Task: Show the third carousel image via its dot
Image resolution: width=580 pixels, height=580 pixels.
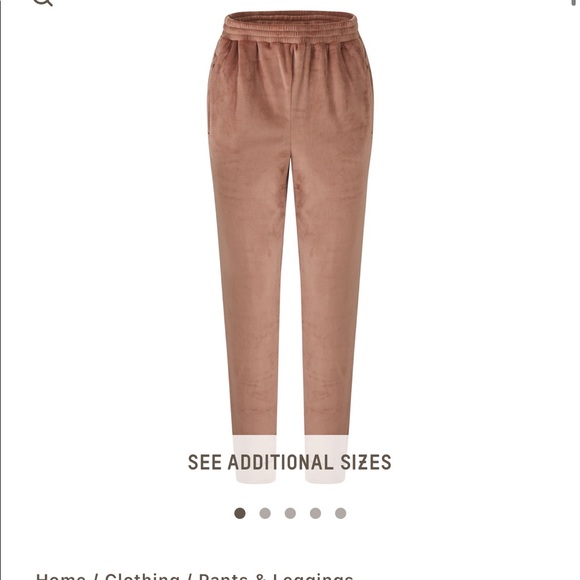Action: [x=290, y=513]
